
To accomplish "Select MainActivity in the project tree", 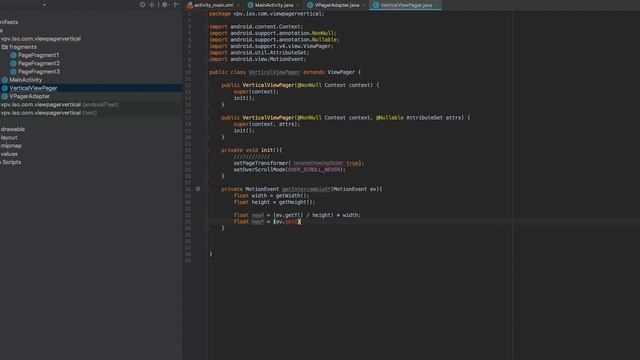I will coord(25,80).
